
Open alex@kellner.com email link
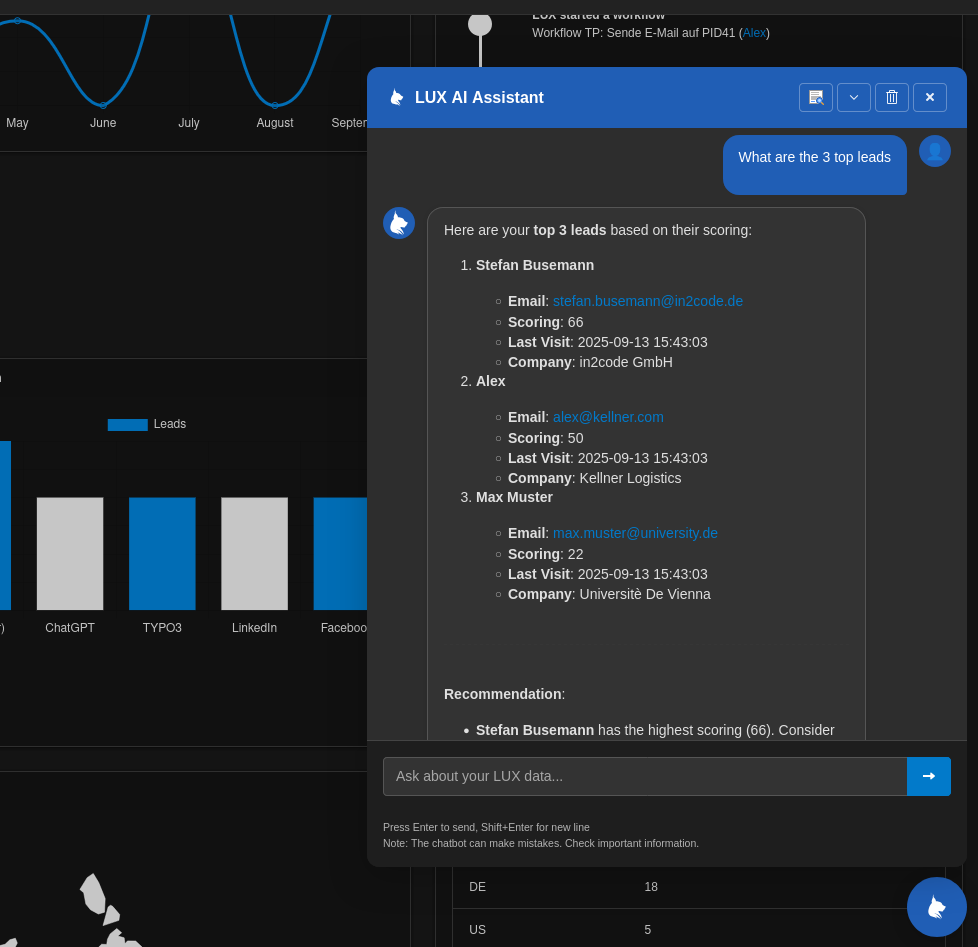pos(608,417)
